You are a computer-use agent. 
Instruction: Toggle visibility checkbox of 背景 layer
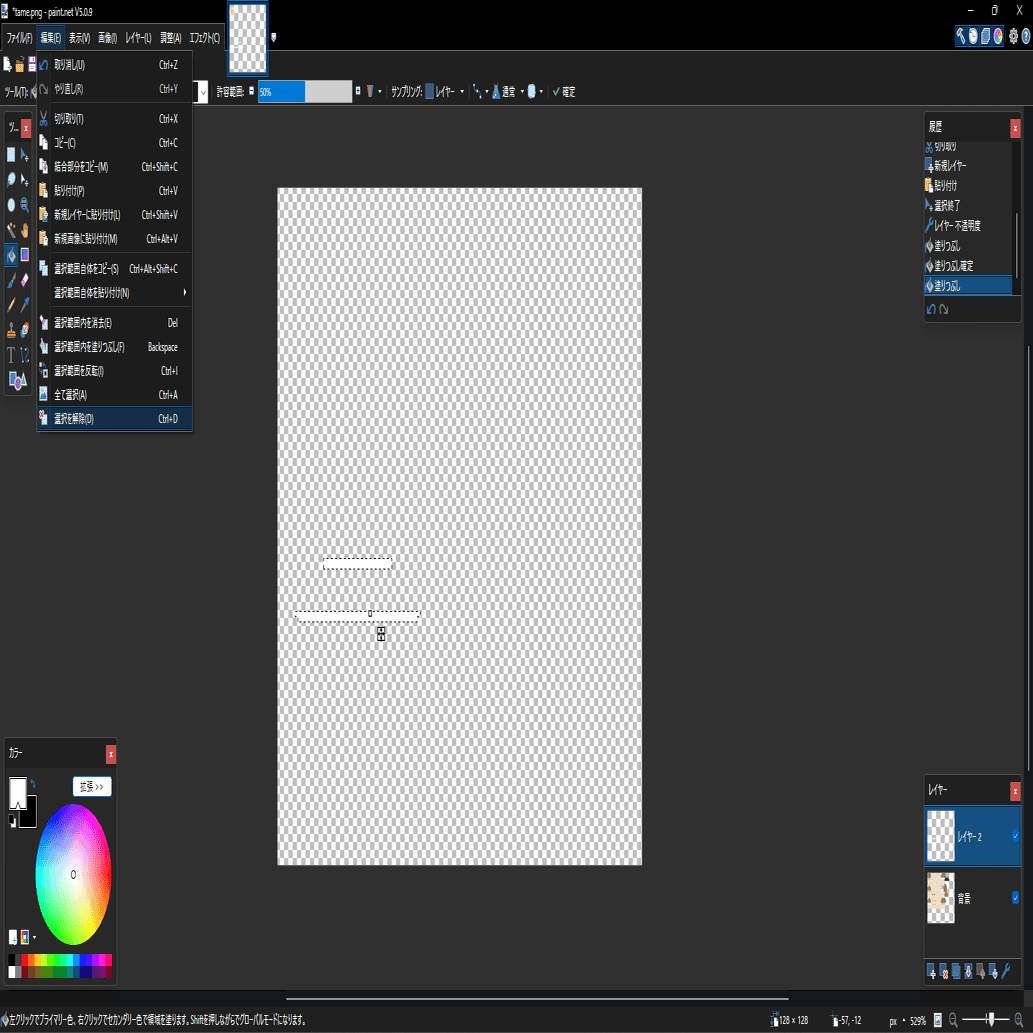[x=1015, y=897]
